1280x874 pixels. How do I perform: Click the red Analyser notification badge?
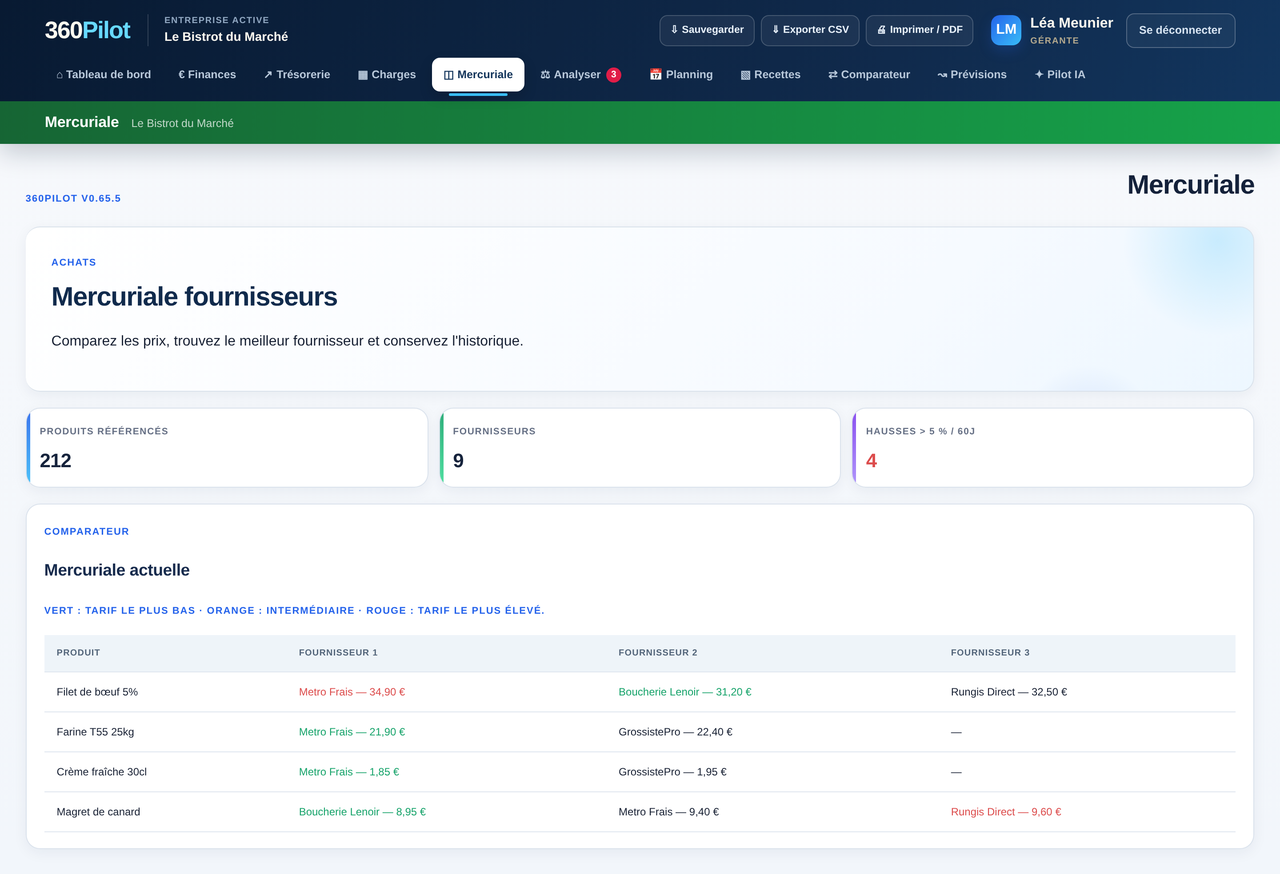613,75
